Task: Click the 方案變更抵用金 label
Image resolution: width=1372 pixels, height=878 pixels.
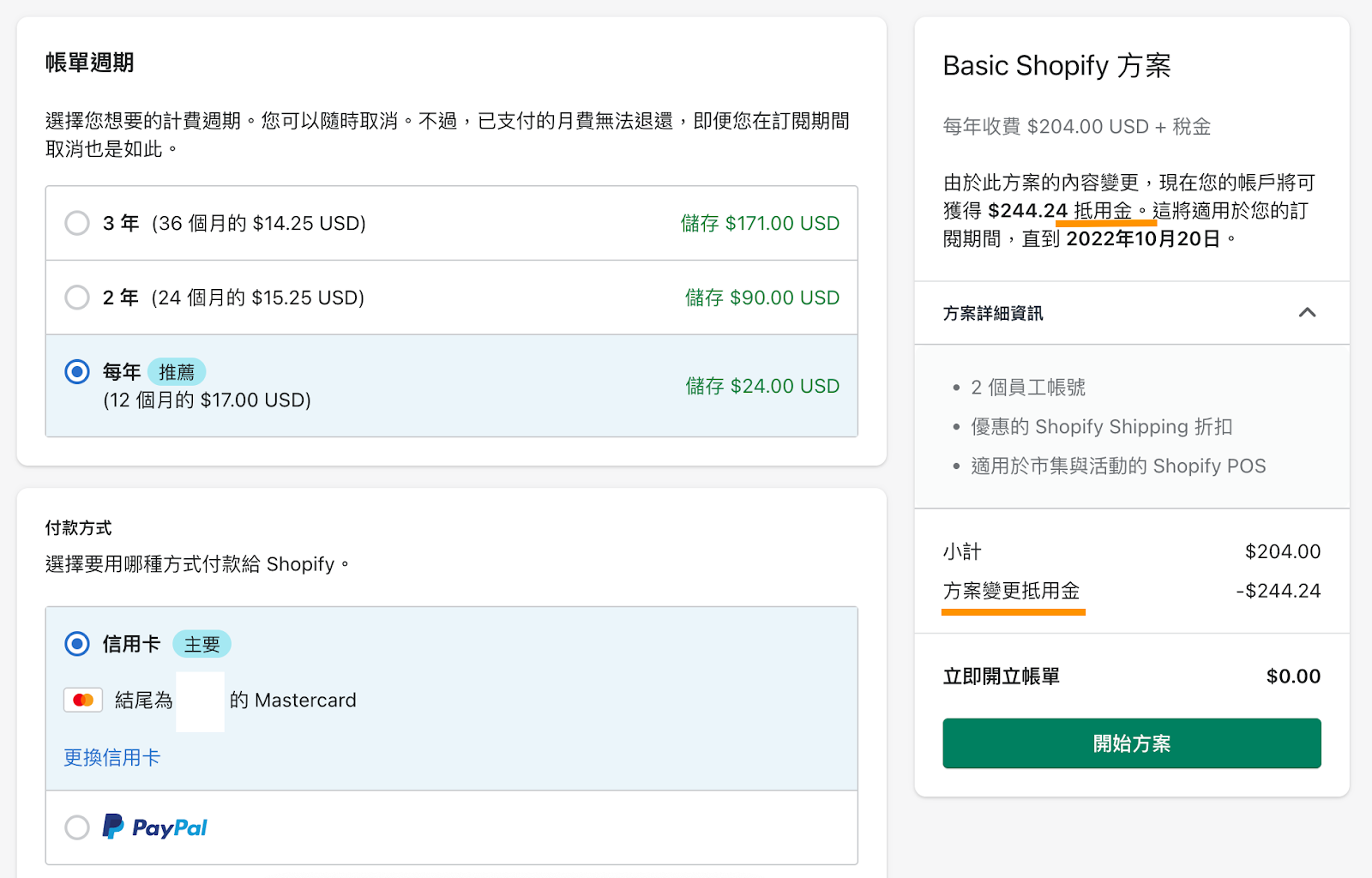Action: (x=1011, y=591)
